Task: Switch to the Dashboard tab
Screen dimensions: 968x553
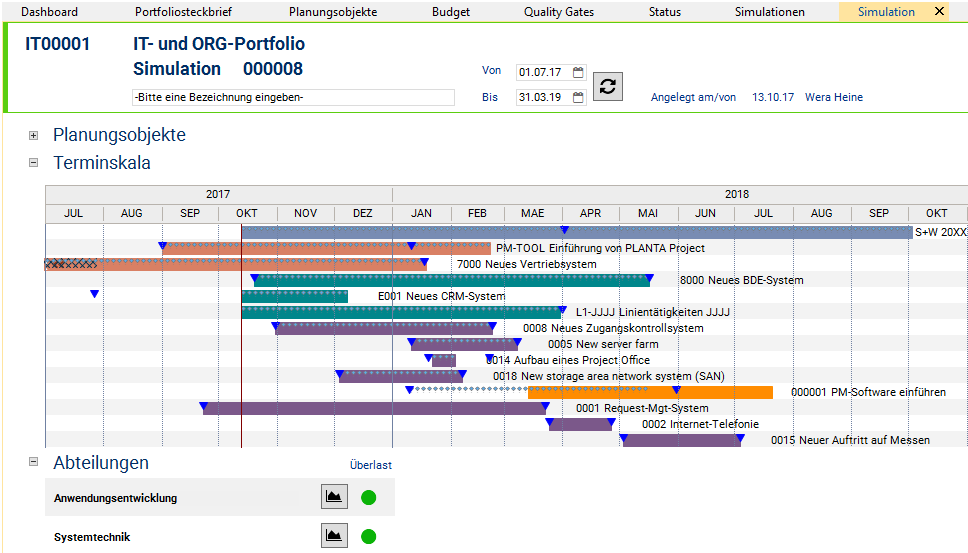Action: 49,12
